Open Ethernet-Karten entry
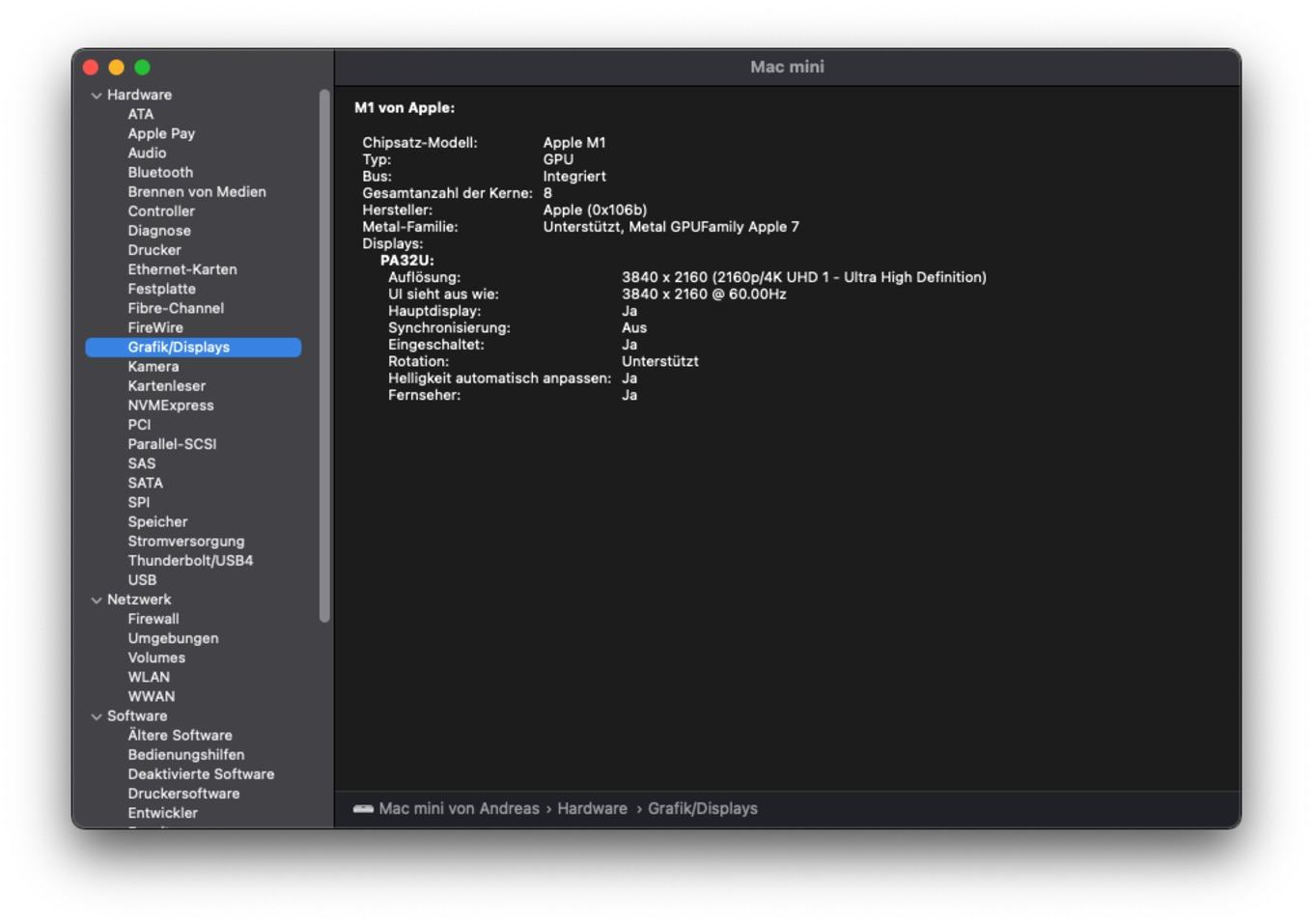Image resolution: width=1313 pixels, height=924 pixels. tap(182, 269)
